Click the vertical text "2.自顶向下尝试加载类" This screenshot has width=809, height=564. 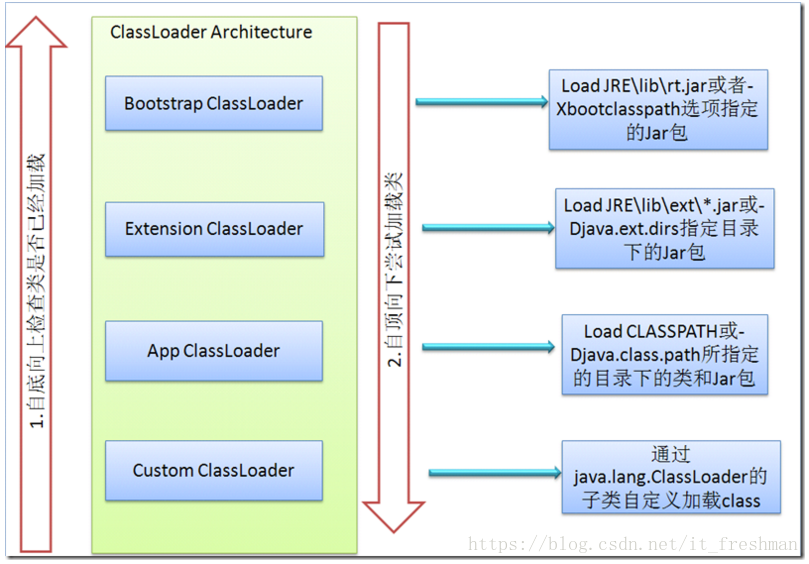pyautogui.click(x=394, y=269)
